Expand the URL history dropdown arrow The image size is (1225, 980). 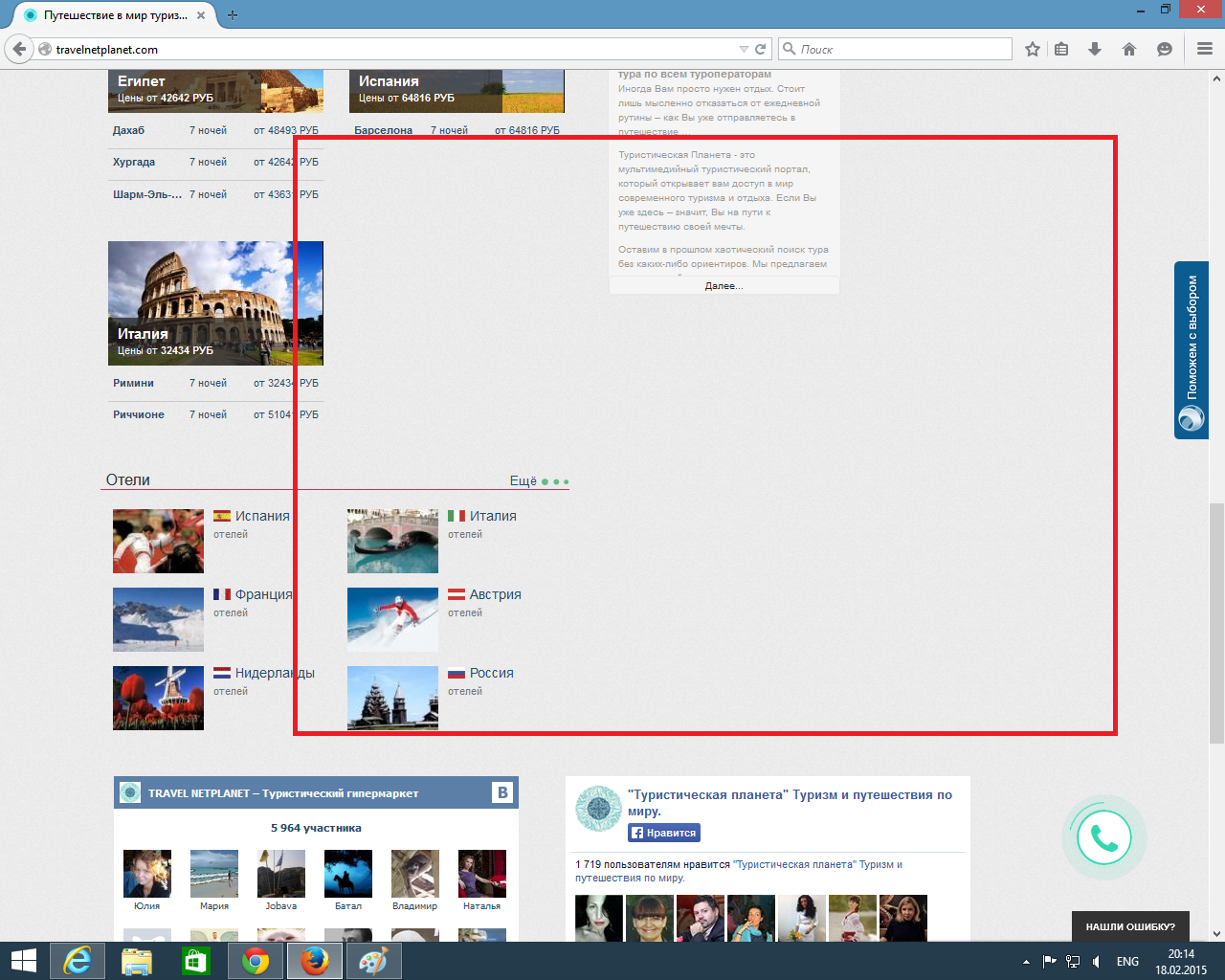[x=744, y=49]
